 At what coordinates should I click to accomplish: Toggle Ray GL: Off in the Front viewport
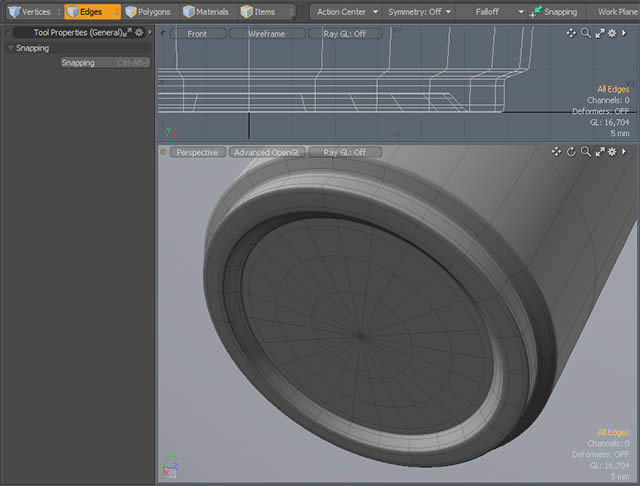coord(345,34)
